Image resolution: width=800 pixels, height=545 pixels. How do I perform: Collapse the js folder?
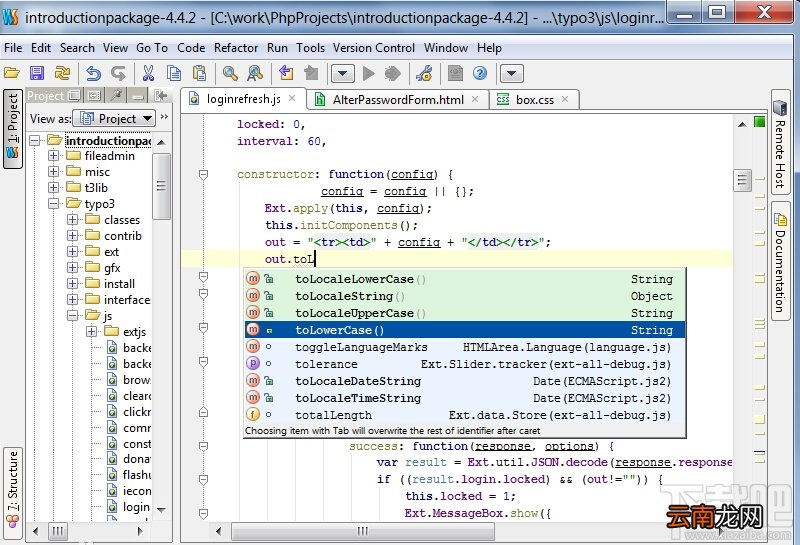[72, 316]
